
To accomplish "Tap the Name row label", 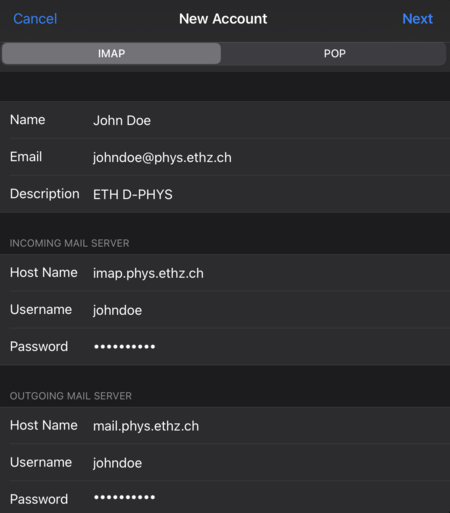I will (x=27, y=120).
